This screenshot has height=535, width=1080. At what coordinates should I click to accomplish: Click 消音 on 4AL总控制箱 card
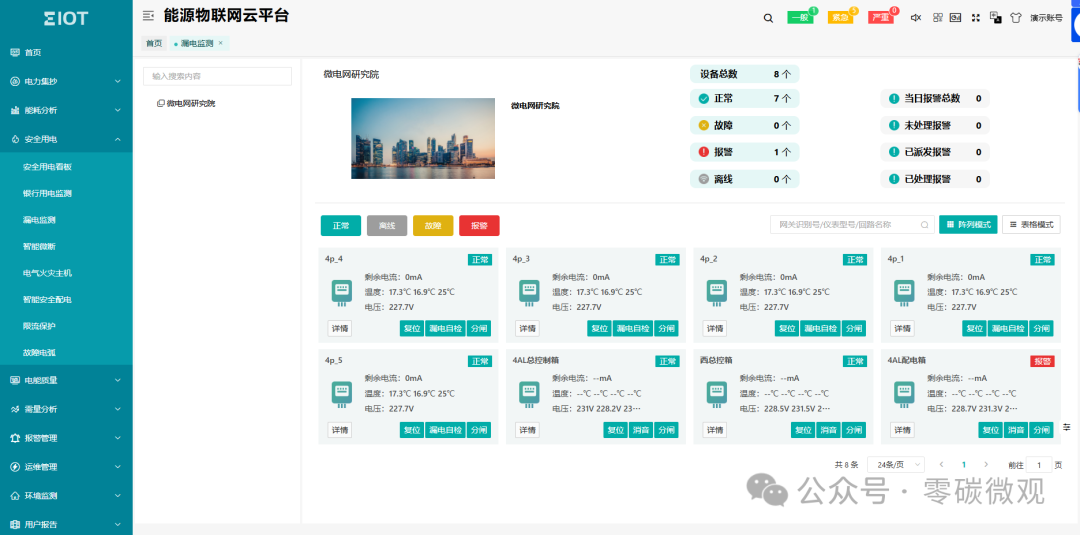640,430
